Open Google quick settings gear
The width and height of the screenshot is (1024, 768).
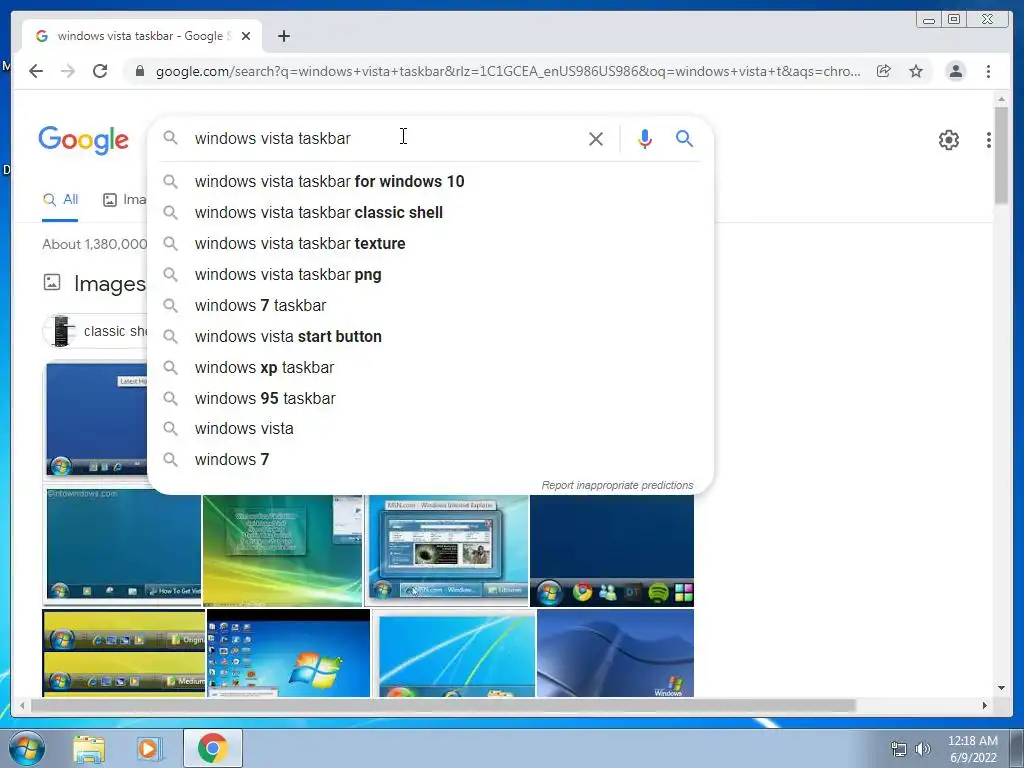tap(949, 140)
